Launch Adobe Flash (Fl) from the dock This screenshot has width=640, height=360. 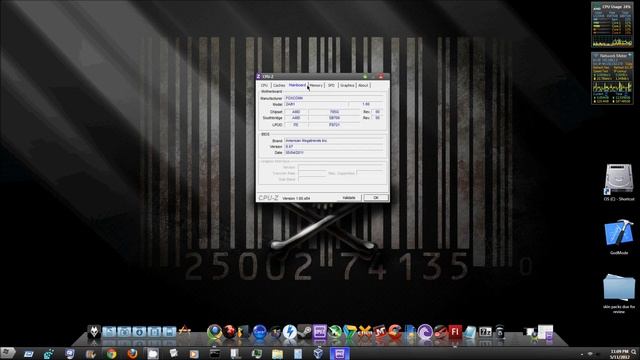(455, 332)
